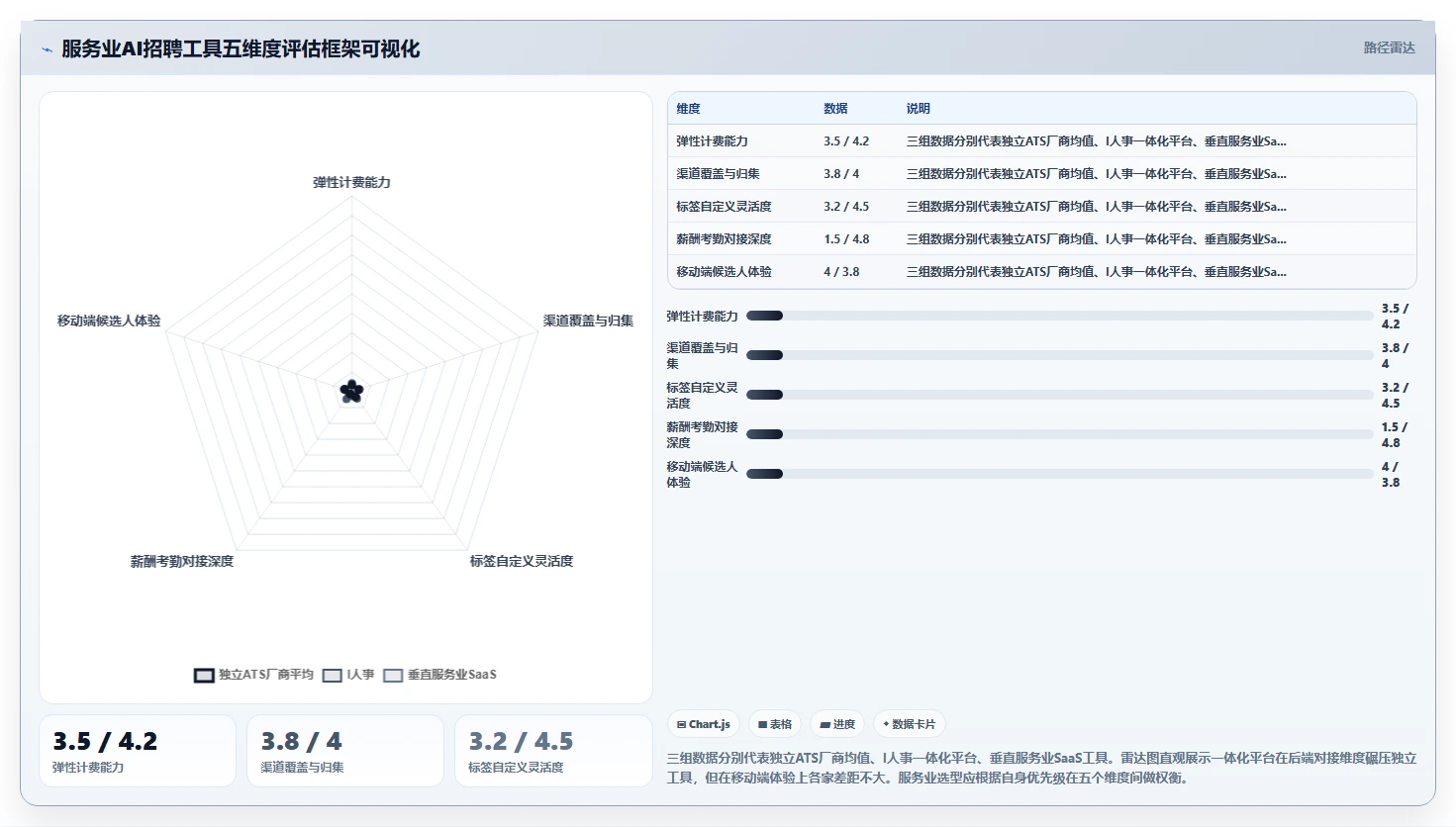Click the 数据 column header
Image resolution: width=1456 pixels, height=827 pixels.
(x=835, y=109)
